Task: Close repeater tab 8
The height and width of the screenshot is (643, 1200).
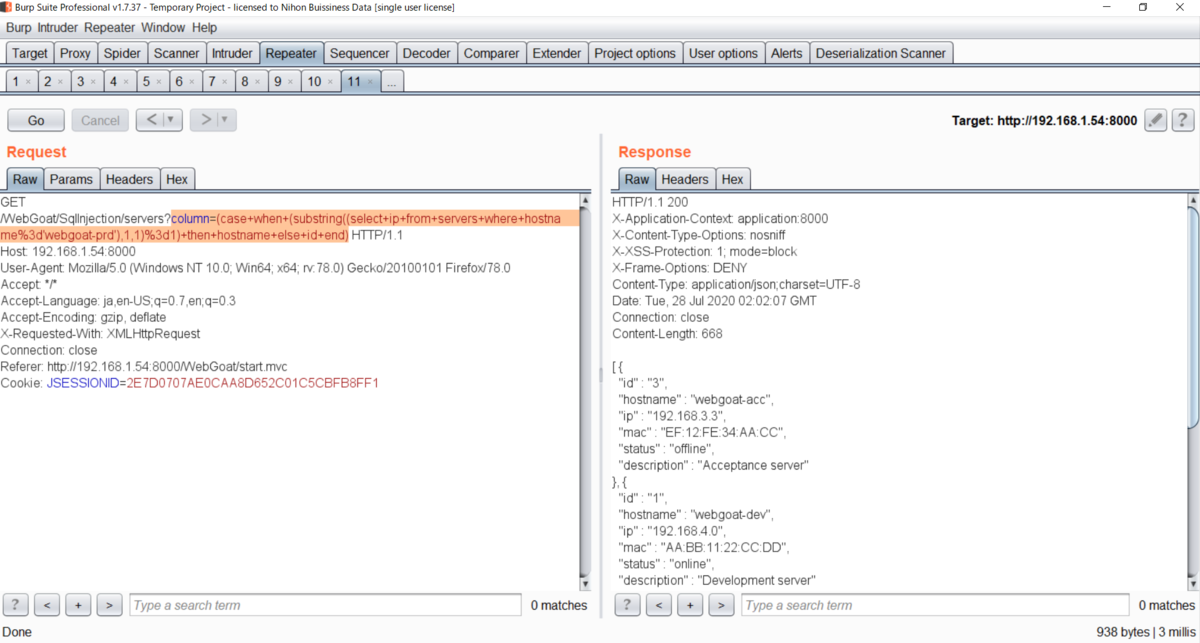Action: click(258, 82)
